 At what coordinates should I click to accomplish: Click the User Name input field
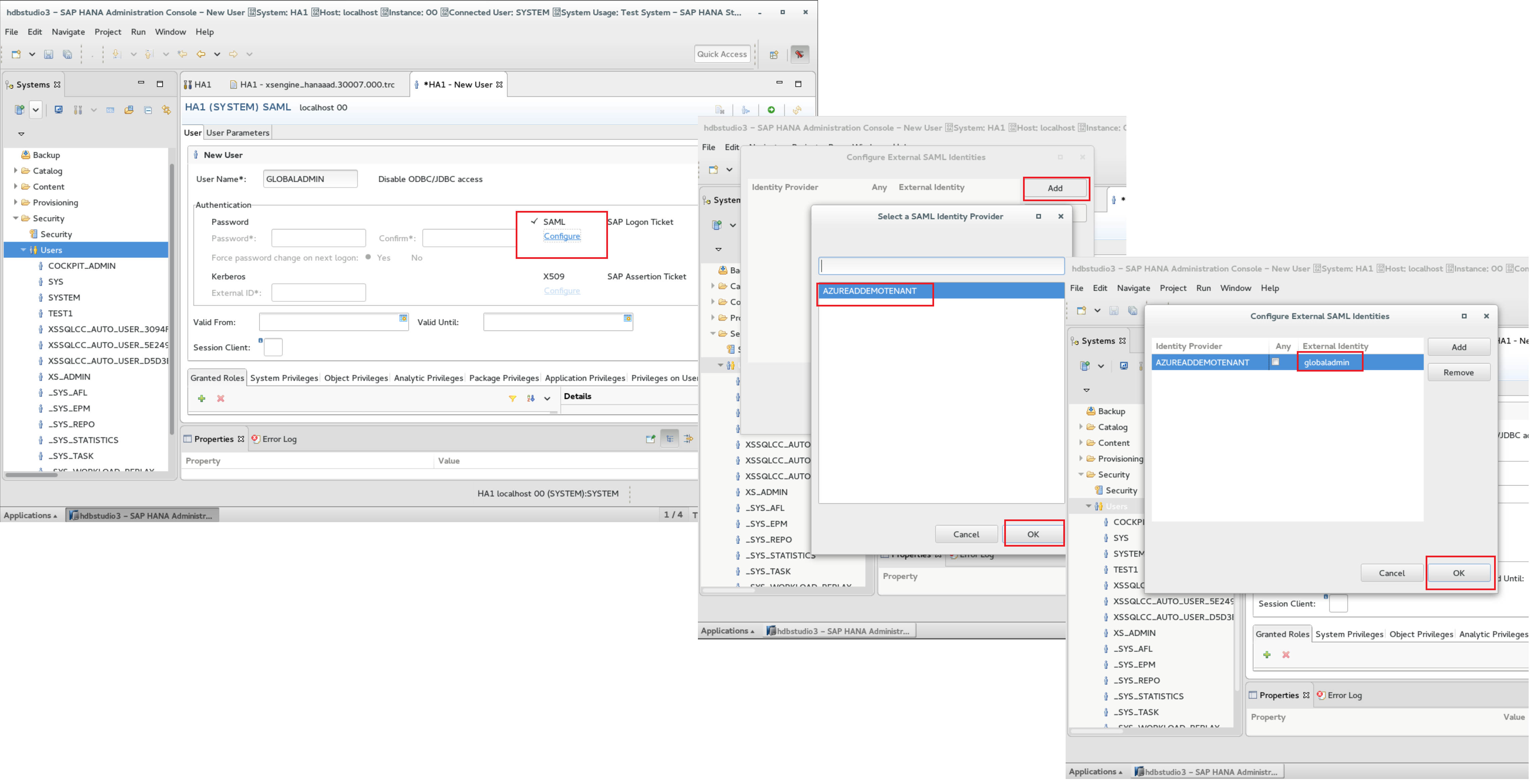[x=310, y=179]
